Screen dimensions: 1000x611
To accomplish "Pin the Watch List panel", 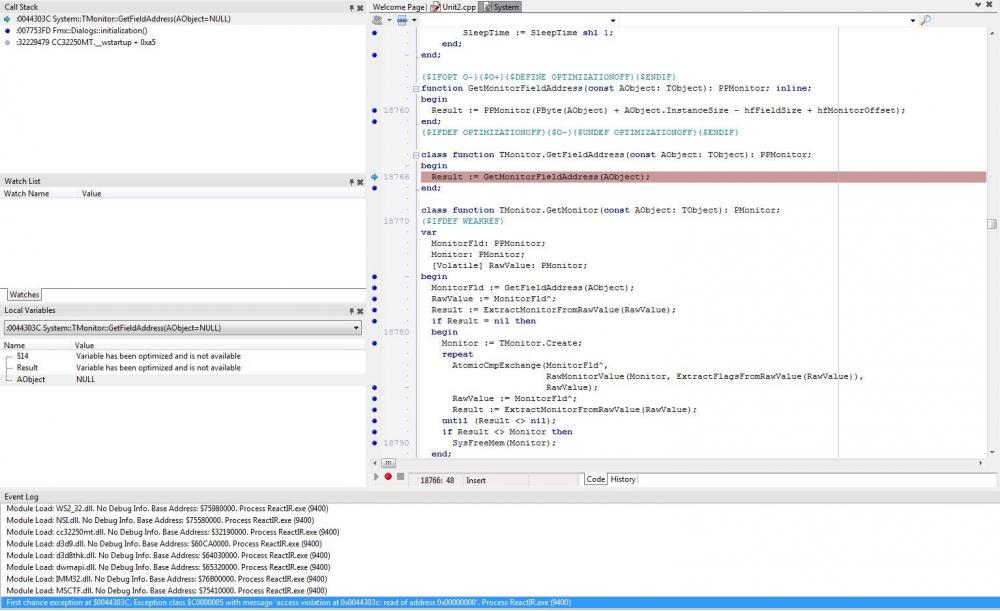I will (x=351, y=182).
